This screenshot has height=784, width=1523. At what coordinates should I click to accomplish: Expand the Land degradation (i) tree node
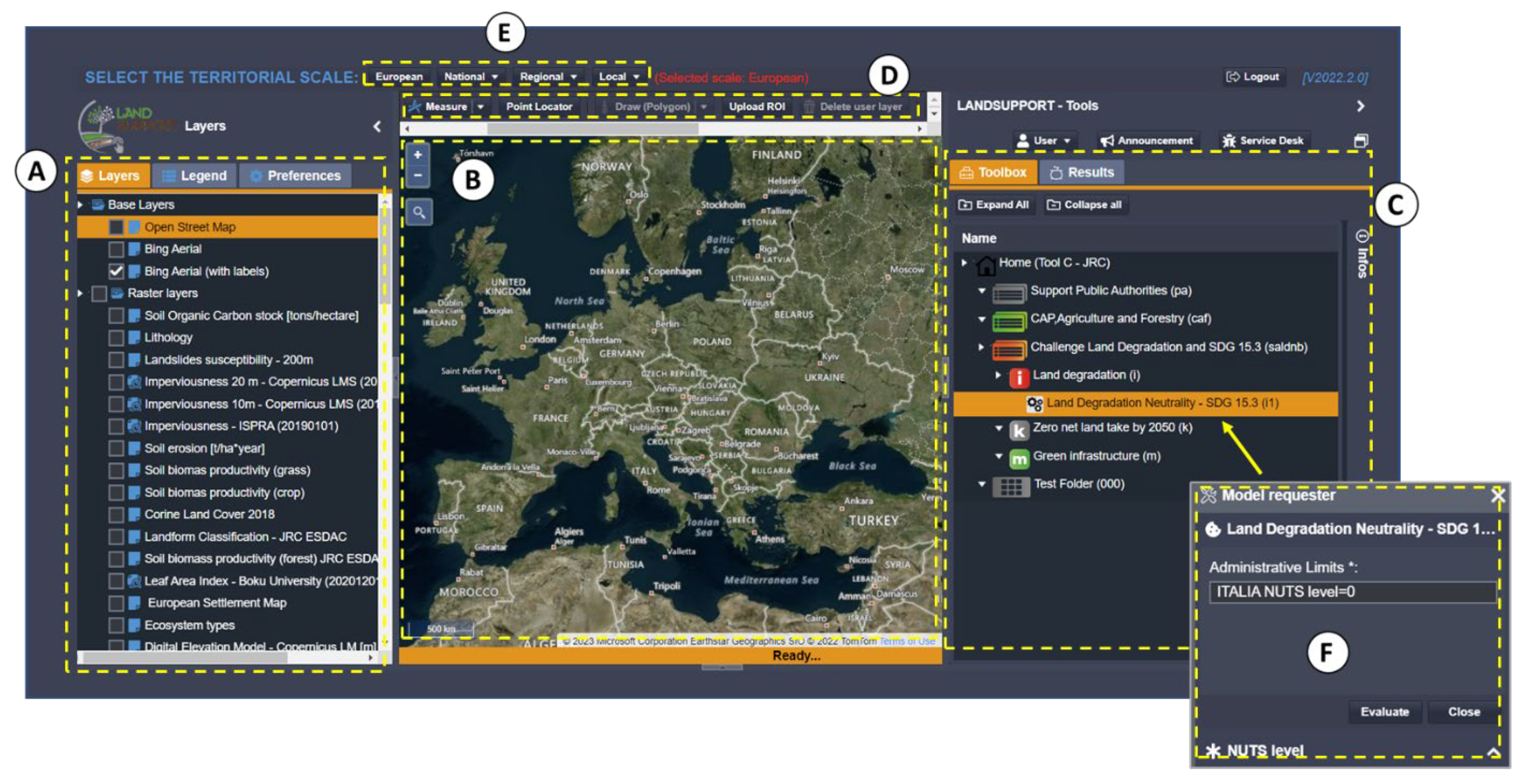tap(998, 375)
